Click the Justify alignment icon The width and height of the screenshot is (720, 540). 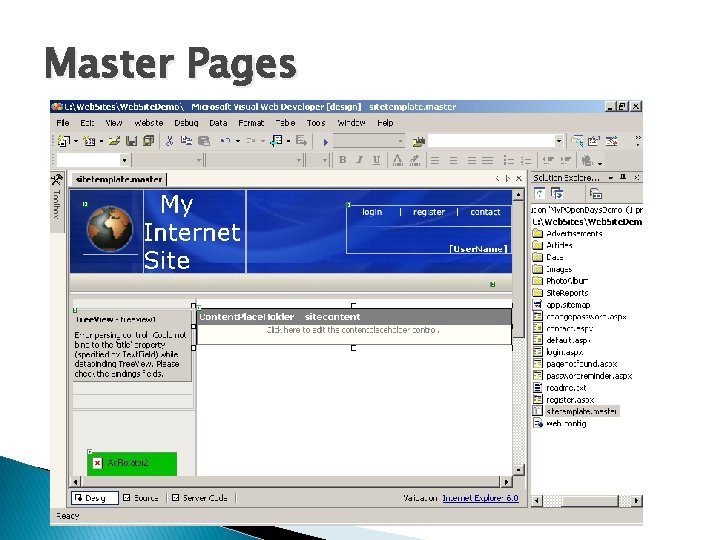488,160
